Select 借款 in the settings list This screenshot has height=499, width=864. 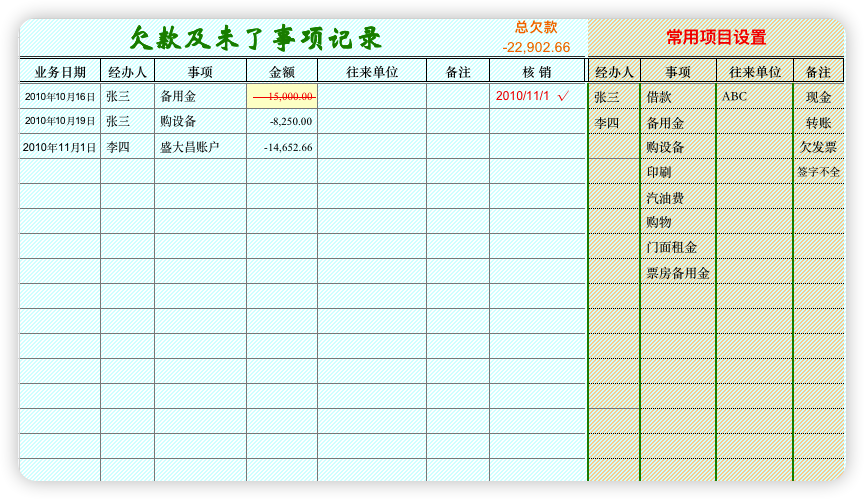pyautogui.click(x=678, y=97)
